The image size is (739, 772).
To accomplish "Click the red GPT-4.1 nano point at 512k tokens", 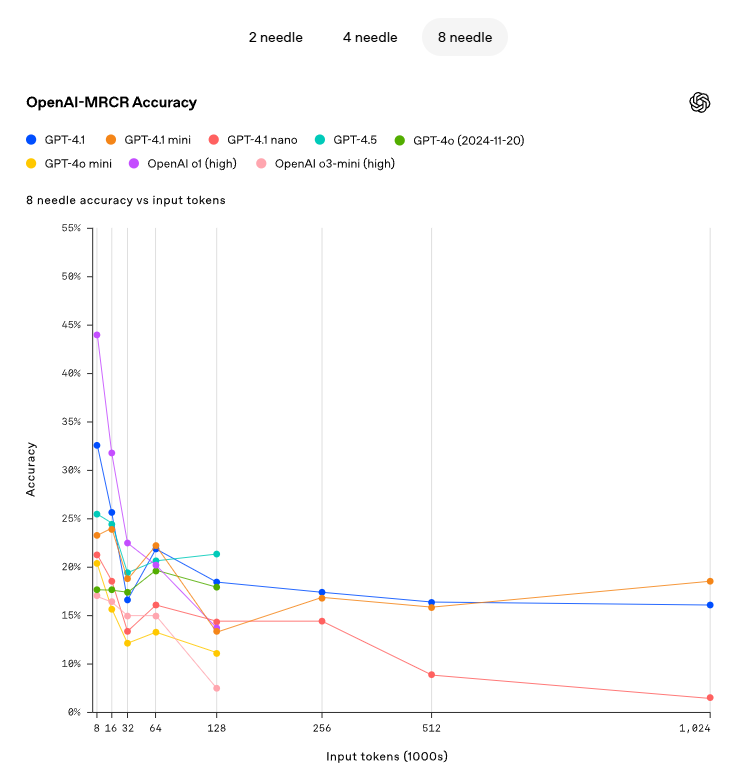I will 432,675.
